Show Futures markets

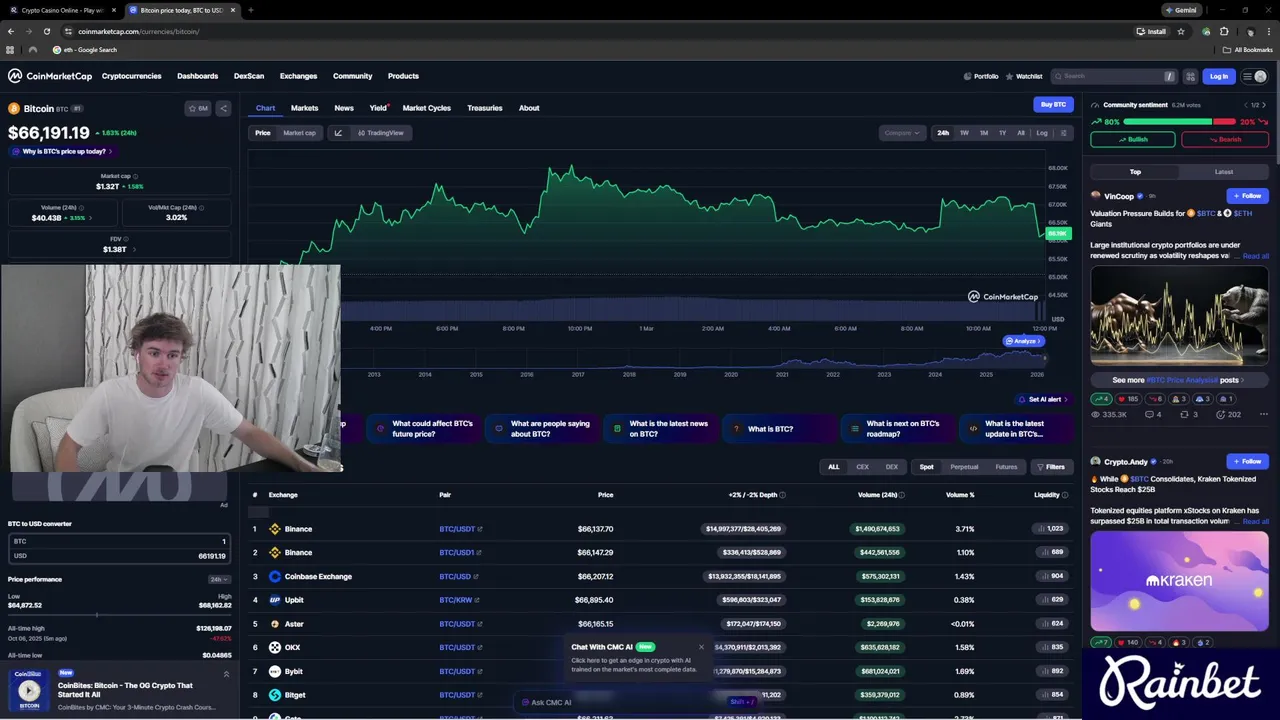[x=1006, y=467]
